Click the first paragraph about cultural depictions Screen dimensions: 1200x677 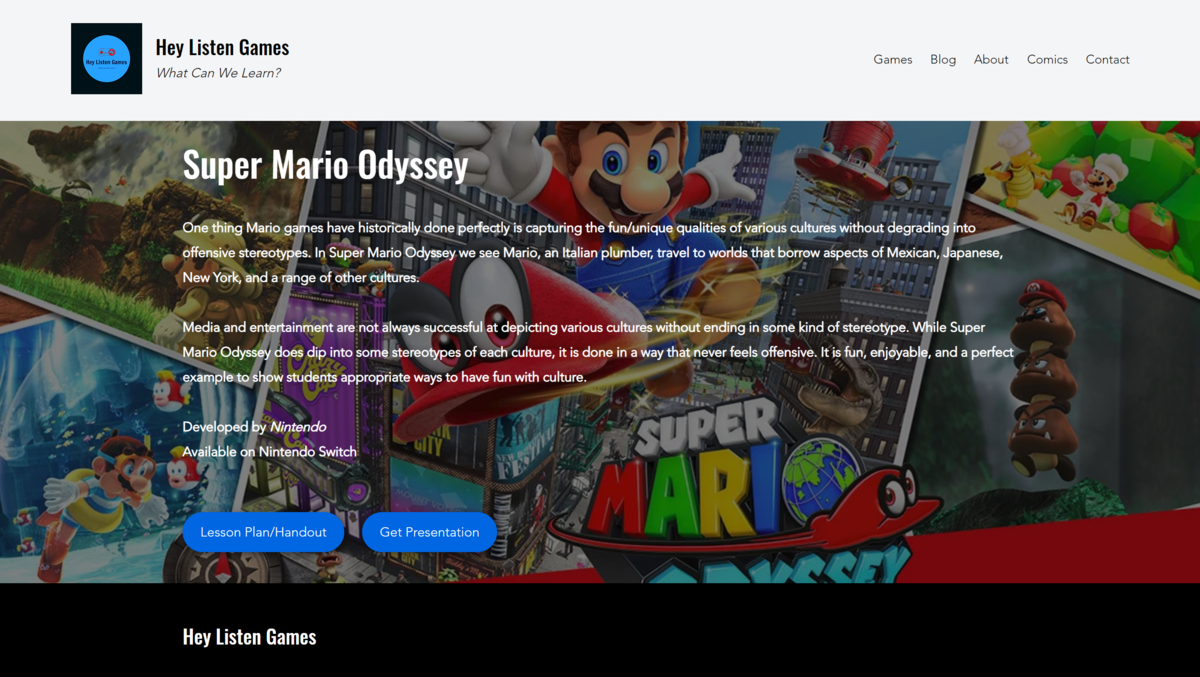(590, 252)
